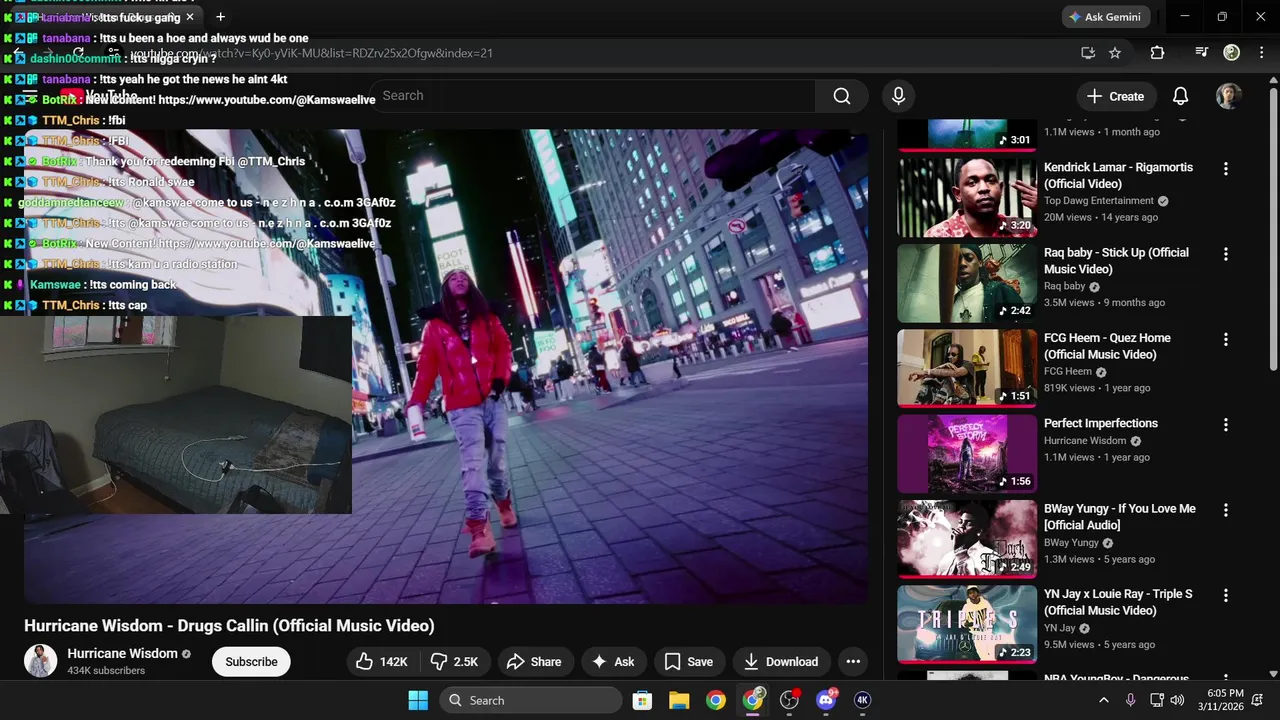Open Microsoft Store from the taskbar

[x=642, y=700]
